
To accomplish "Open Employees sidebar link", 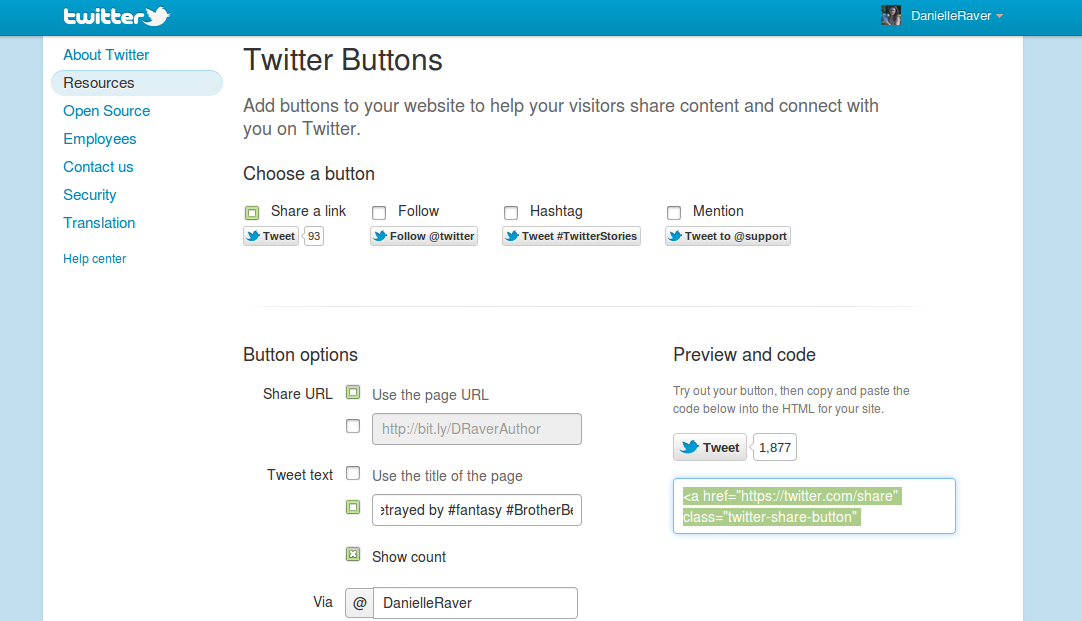I will 100,139.
